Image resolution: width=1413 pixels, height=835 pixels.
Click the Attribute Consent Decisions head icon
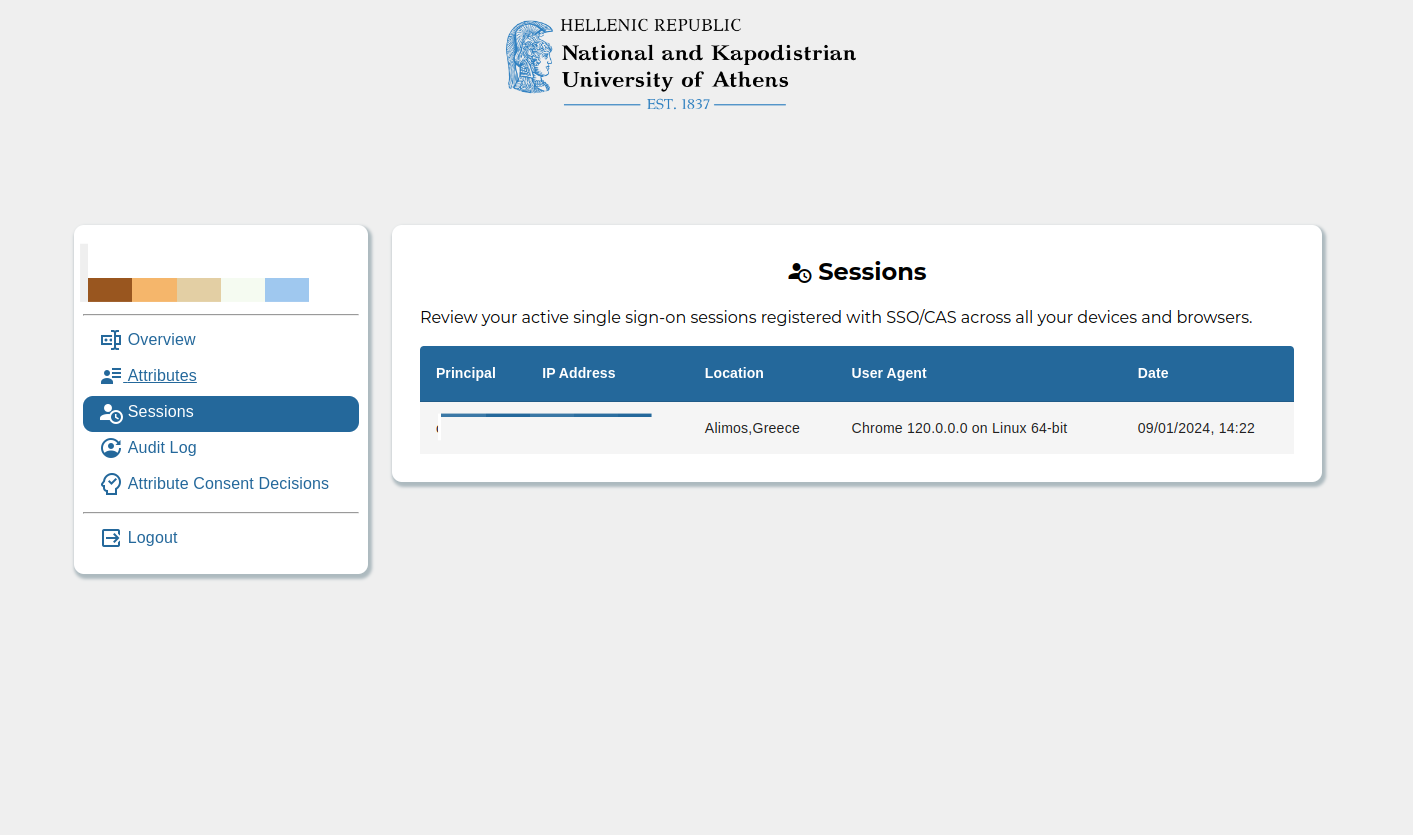(111, 484)
